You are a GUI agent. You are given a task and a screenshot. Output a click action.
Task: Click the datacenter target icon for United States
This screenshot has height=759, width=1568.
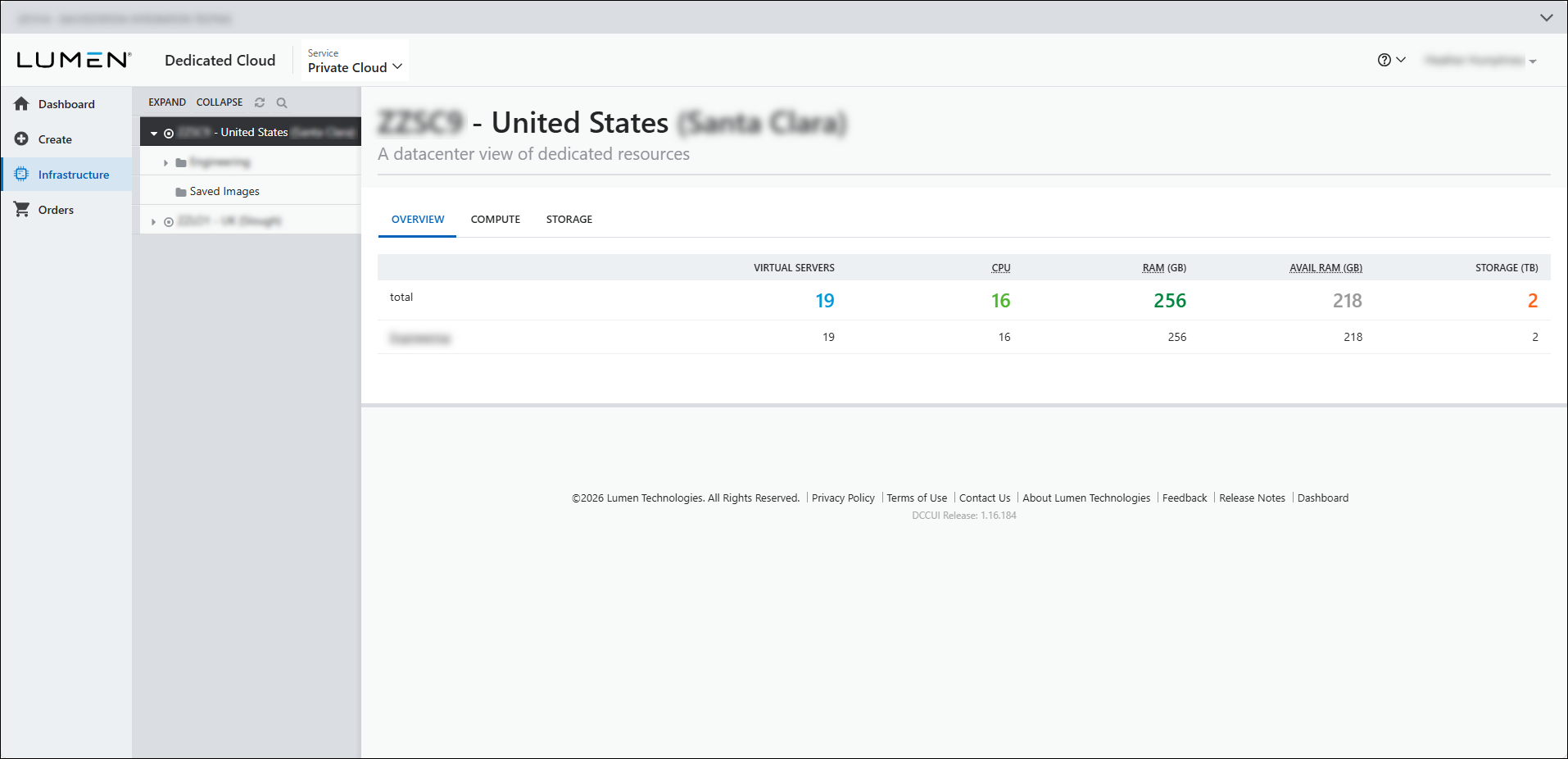pyautogui.click(x=169, y=133)
